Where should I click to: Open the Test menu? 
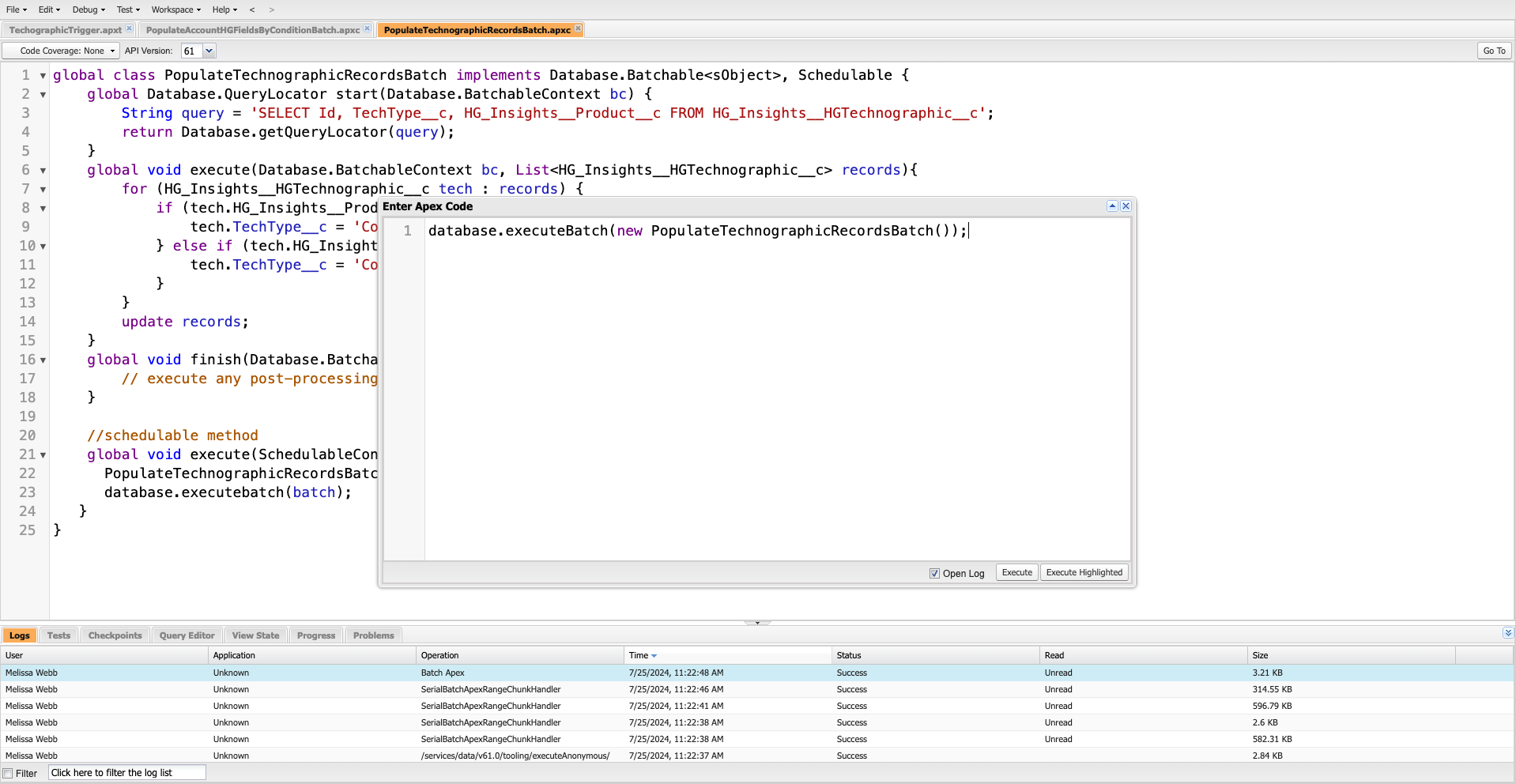pyautogui.click(x=128, y=9)
